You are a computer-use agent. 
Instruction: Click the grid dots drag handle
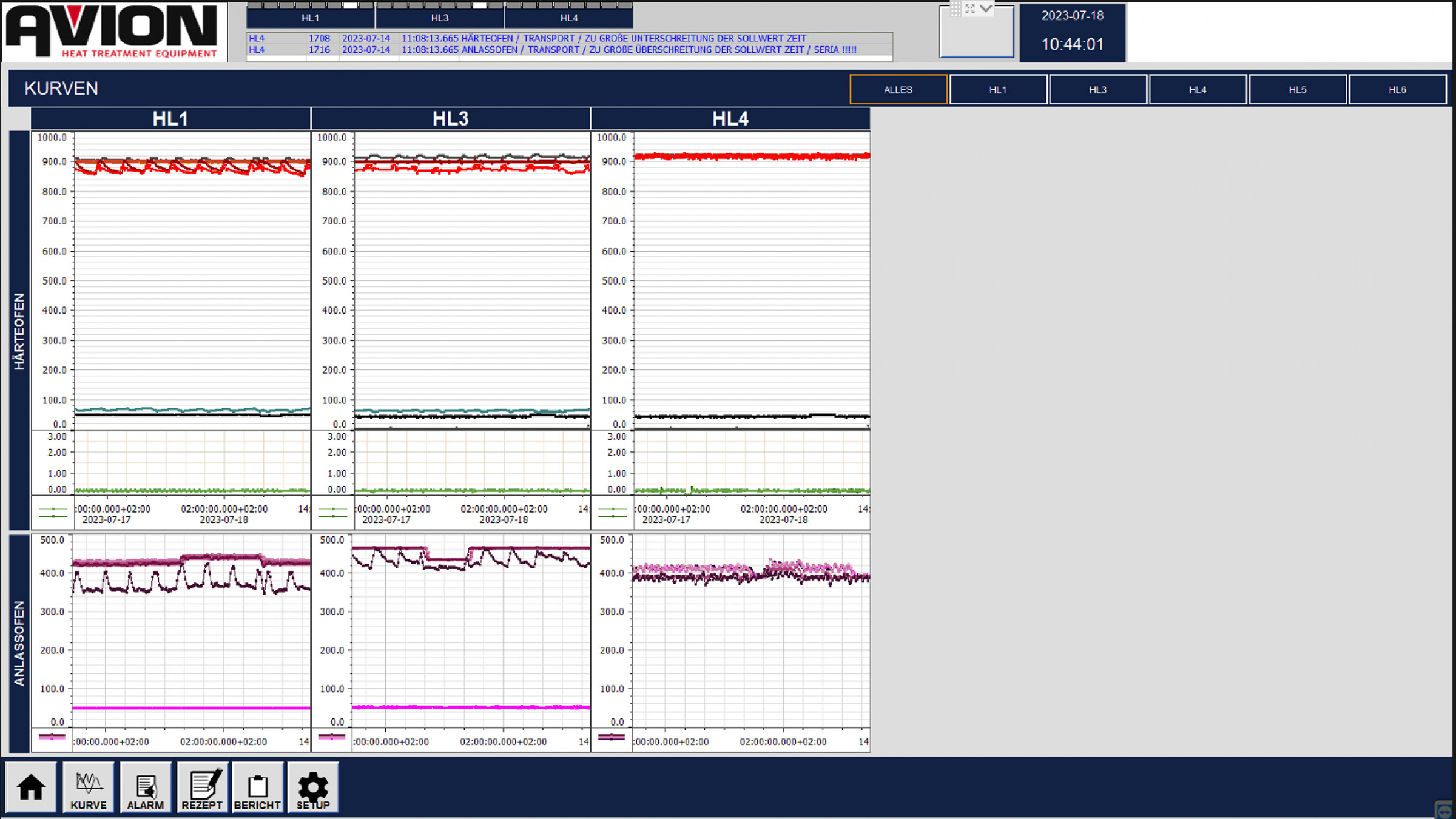click(x=955, y=8)
